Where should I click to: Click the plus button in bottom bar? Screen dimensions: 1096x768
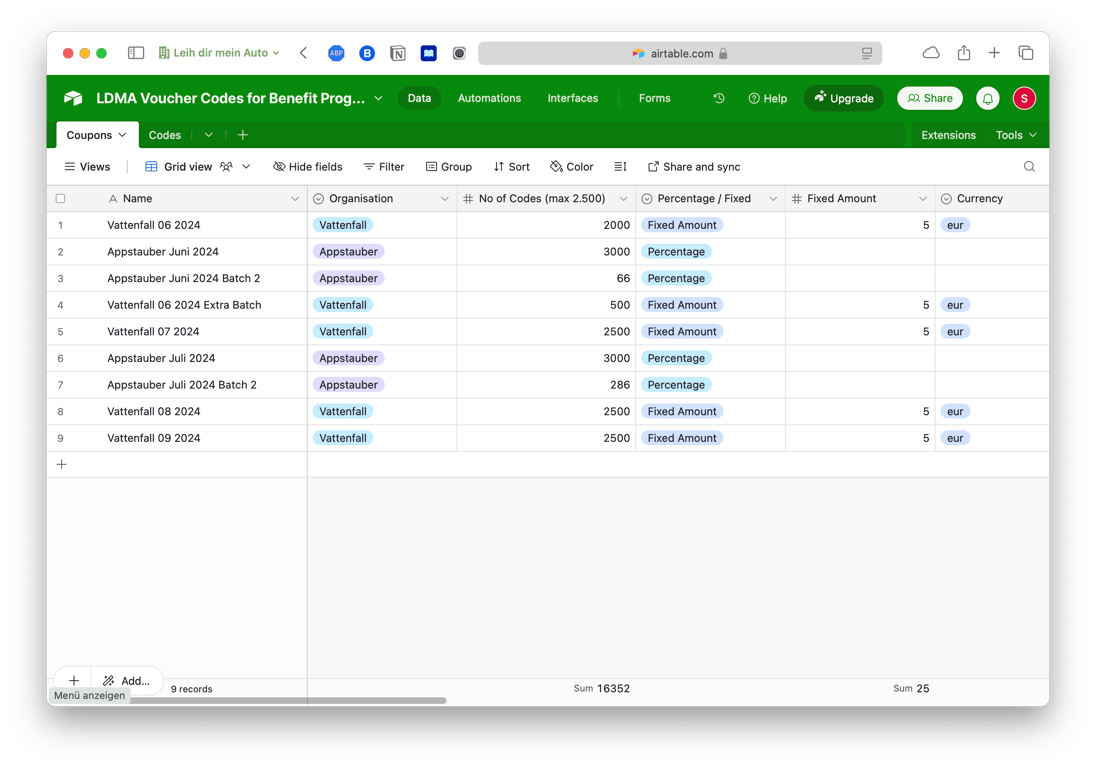[x=74, y=681]
